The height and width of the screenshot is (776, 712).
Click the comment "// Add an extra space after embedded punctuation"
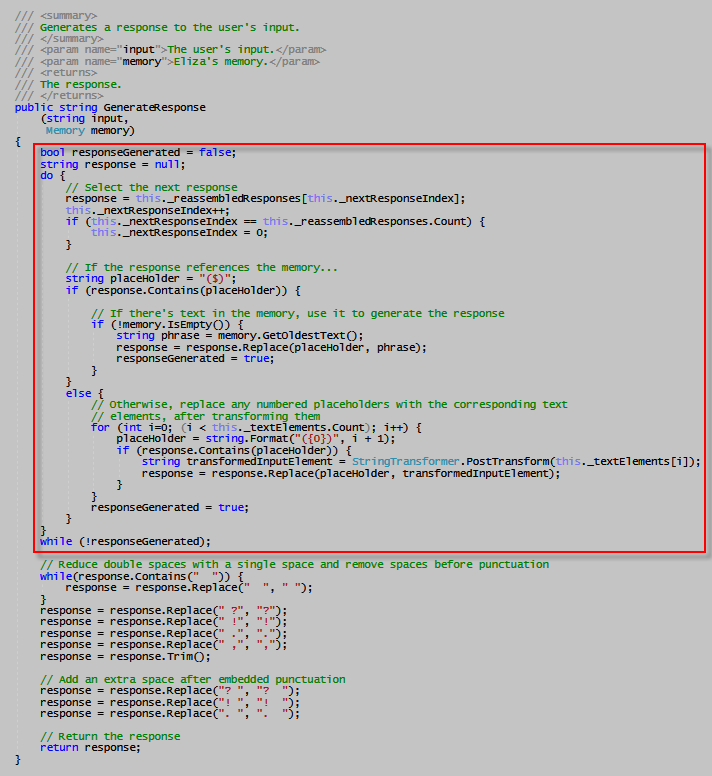[x=193, y=679]
